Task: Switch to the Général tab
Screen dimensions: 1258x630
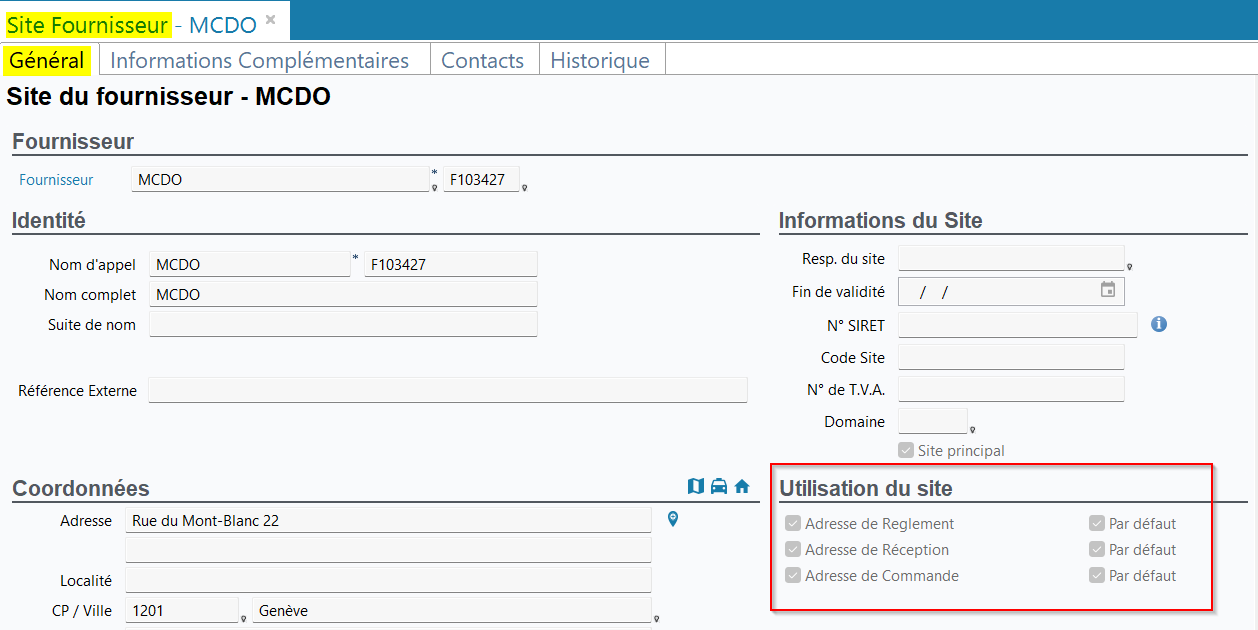Action: click(x=47, y=60)
